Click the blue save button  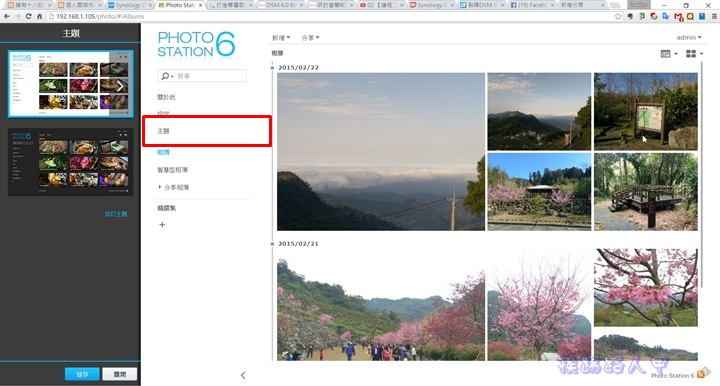point(82,375)
